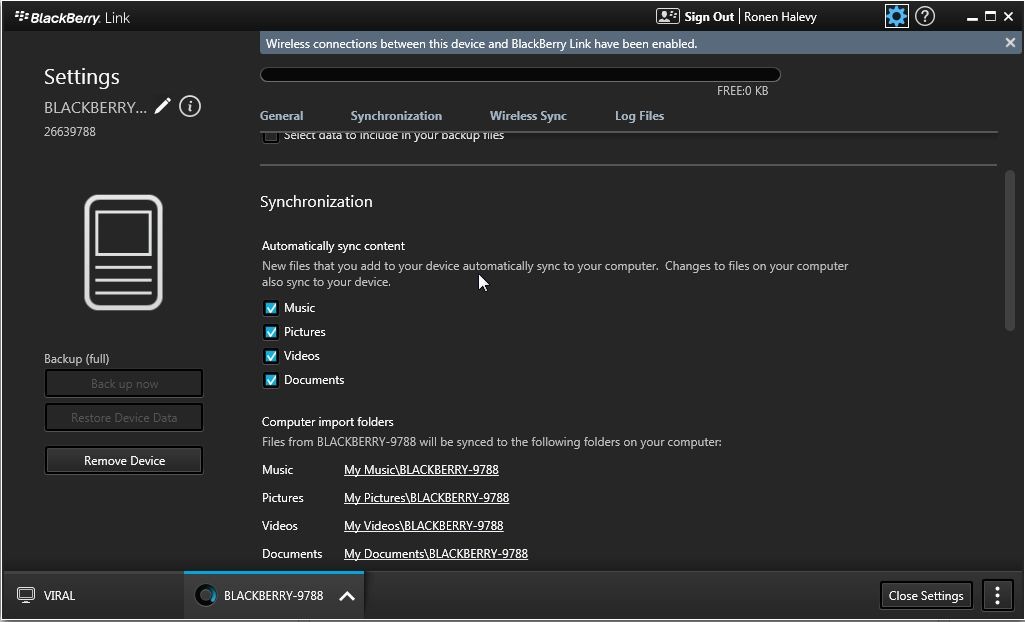Toggle the Videos sync checkbox
The height and width of the screenshot is (622, 1025).
pyautogui.click(x=271, y=356)
